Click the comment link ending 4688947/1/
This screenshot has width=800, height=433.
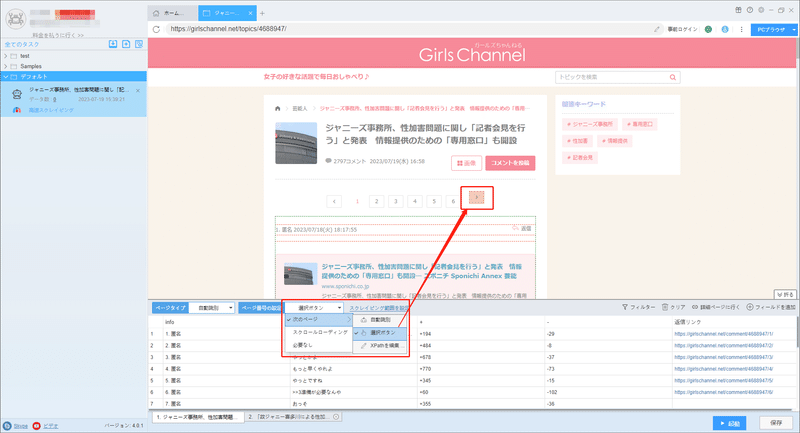723,334
